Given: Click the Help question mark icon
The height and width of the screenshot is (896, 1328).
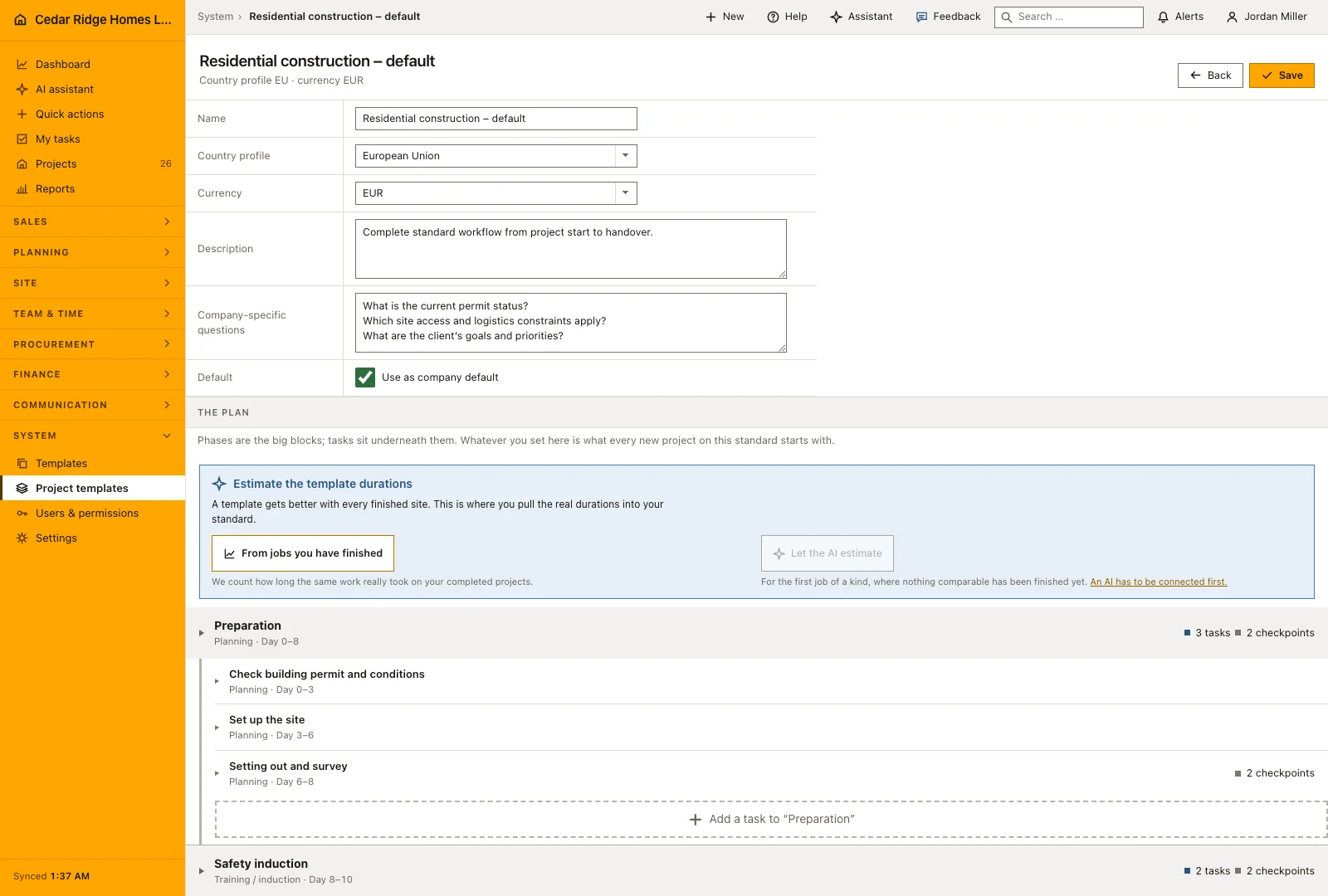Looking at the screenshot, I should 773,17.
